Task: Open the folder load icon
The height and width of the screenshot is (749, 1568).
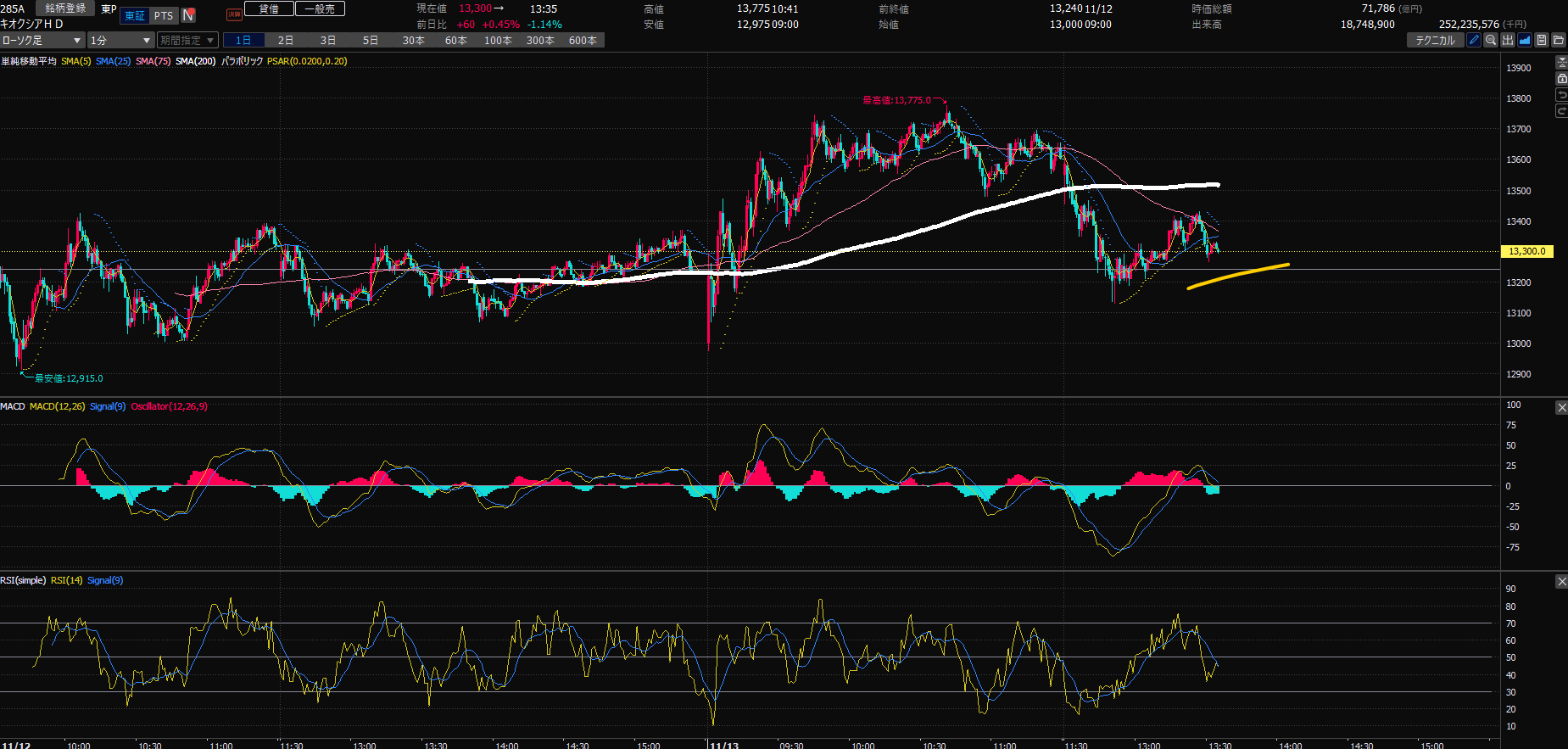Action: [1559, 40]
